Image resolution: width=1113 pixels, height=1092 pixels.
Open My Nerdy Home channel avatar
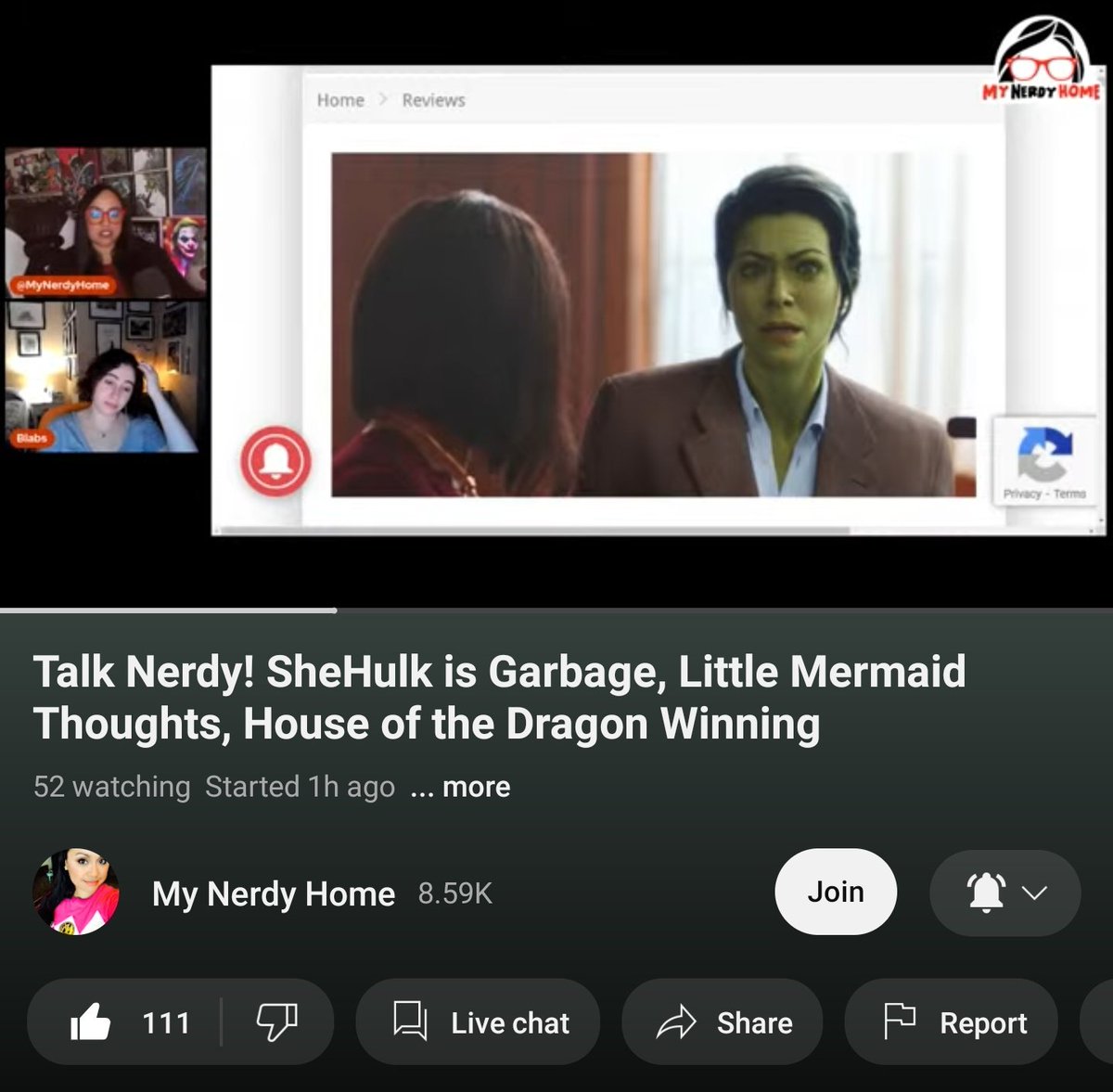click(76, 891)
